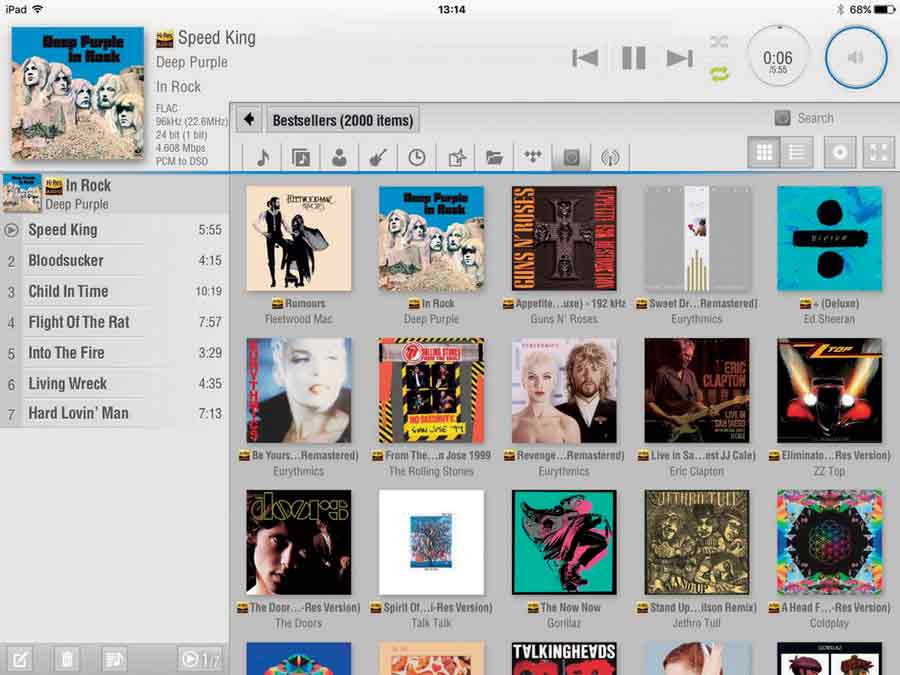
Task: Open Gorillaz The Now Now album
Action: (564, 542)
